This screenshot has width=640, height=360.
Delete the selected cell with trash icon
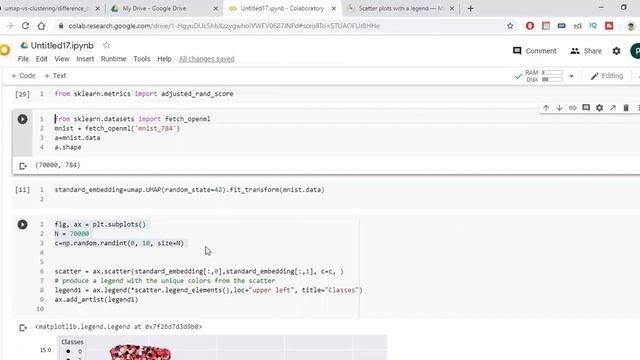tap(626, 108)
